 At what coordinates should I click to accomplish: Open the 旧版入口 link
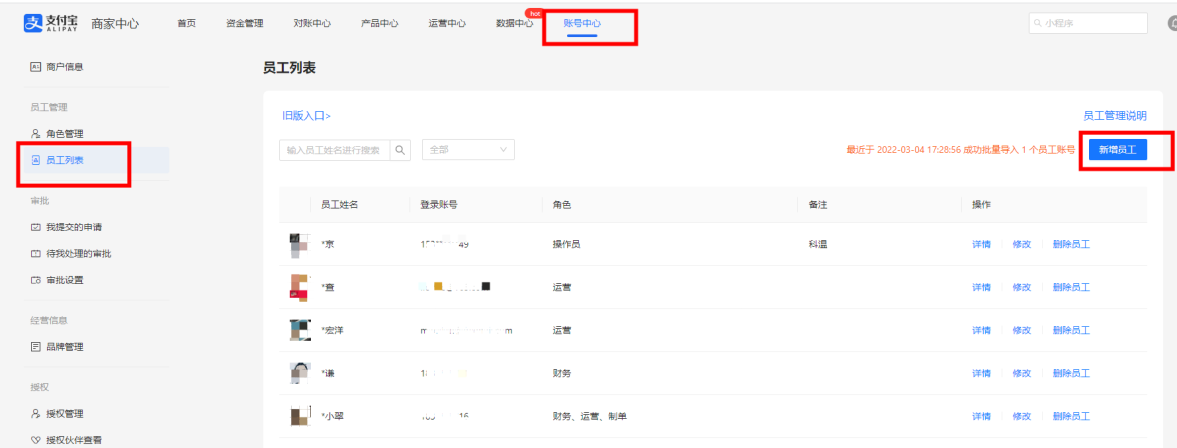[306, 116]
